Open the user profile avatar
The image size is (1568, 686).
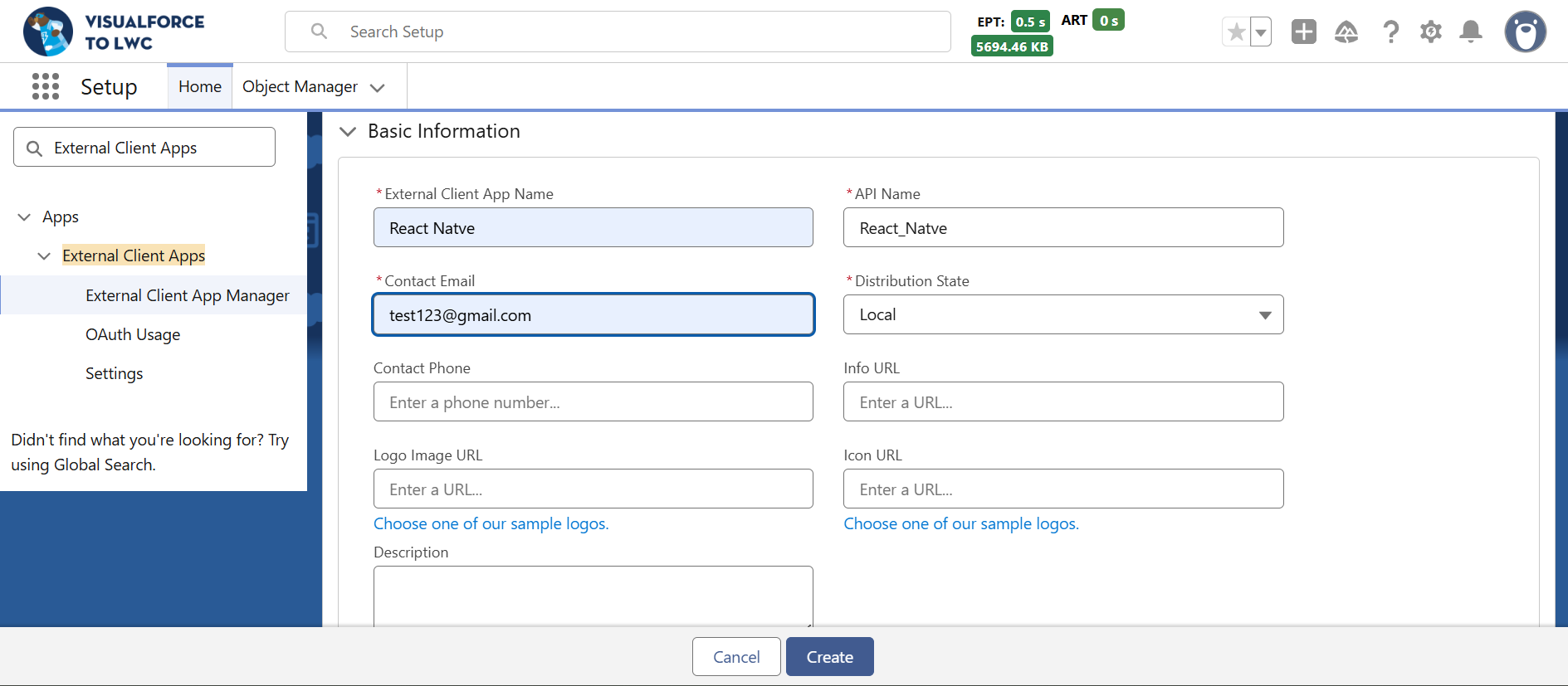[1525, 32]
